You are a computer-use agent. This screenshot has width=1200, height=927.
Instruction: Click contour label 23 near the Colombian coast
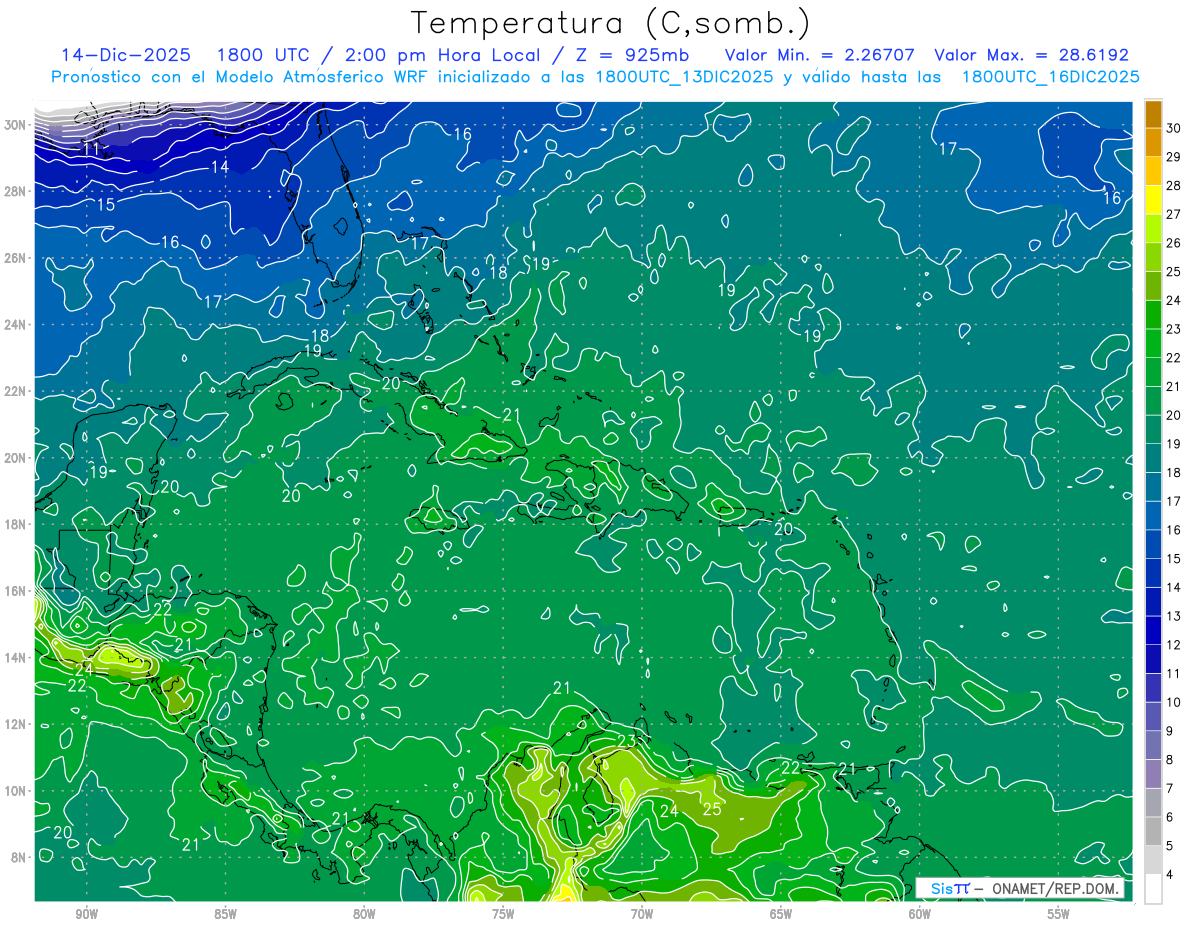click(x=626, y=741)
